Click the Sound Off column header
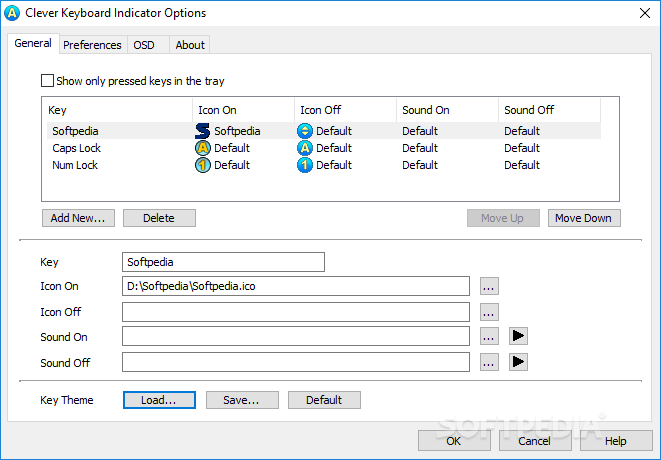The image size is (661, 460). click(549, 110)
